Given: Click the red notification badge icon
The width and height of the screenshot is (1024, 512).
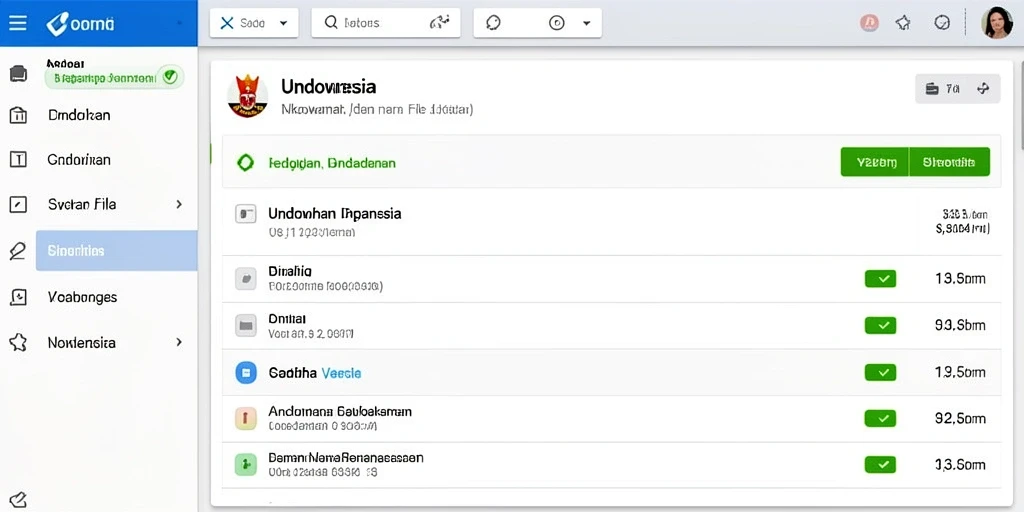Looking at the screenshot, I should (x=869, y=24).
